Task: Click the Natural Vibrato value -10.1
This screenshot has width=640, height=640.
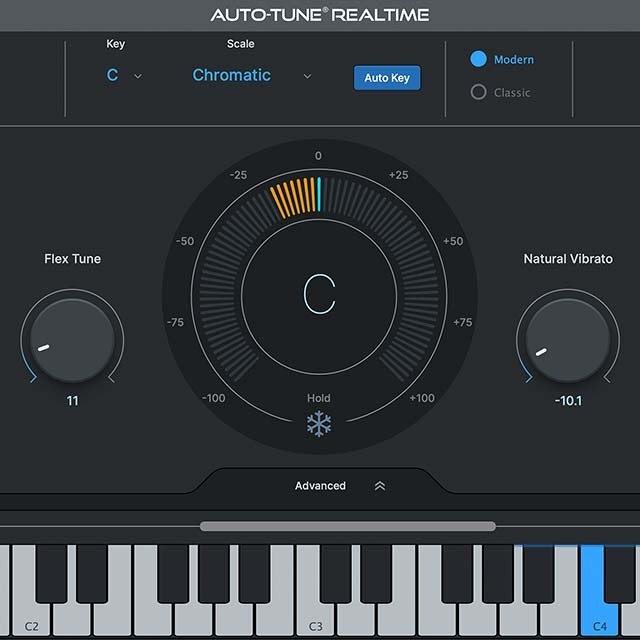Action: click(567, 401)
